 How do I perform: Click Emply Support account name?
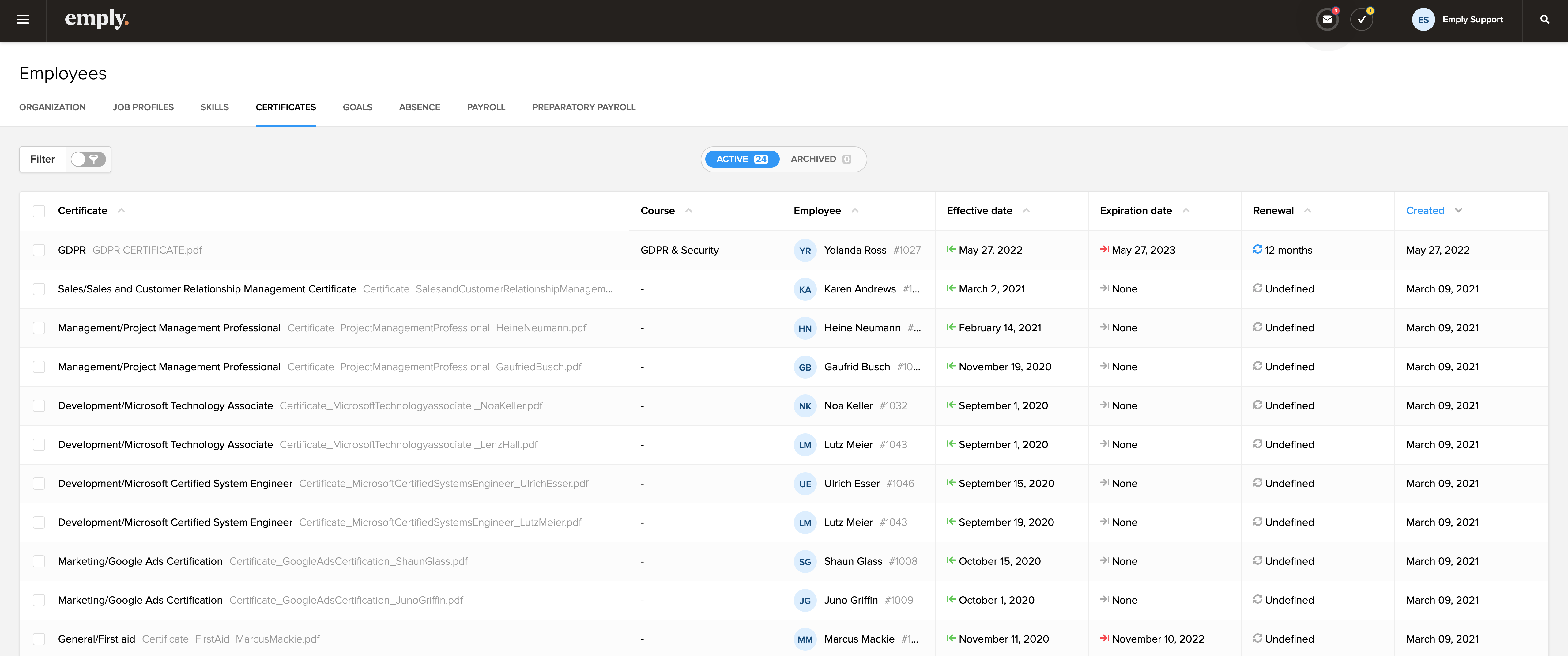tap(1472, 20)
